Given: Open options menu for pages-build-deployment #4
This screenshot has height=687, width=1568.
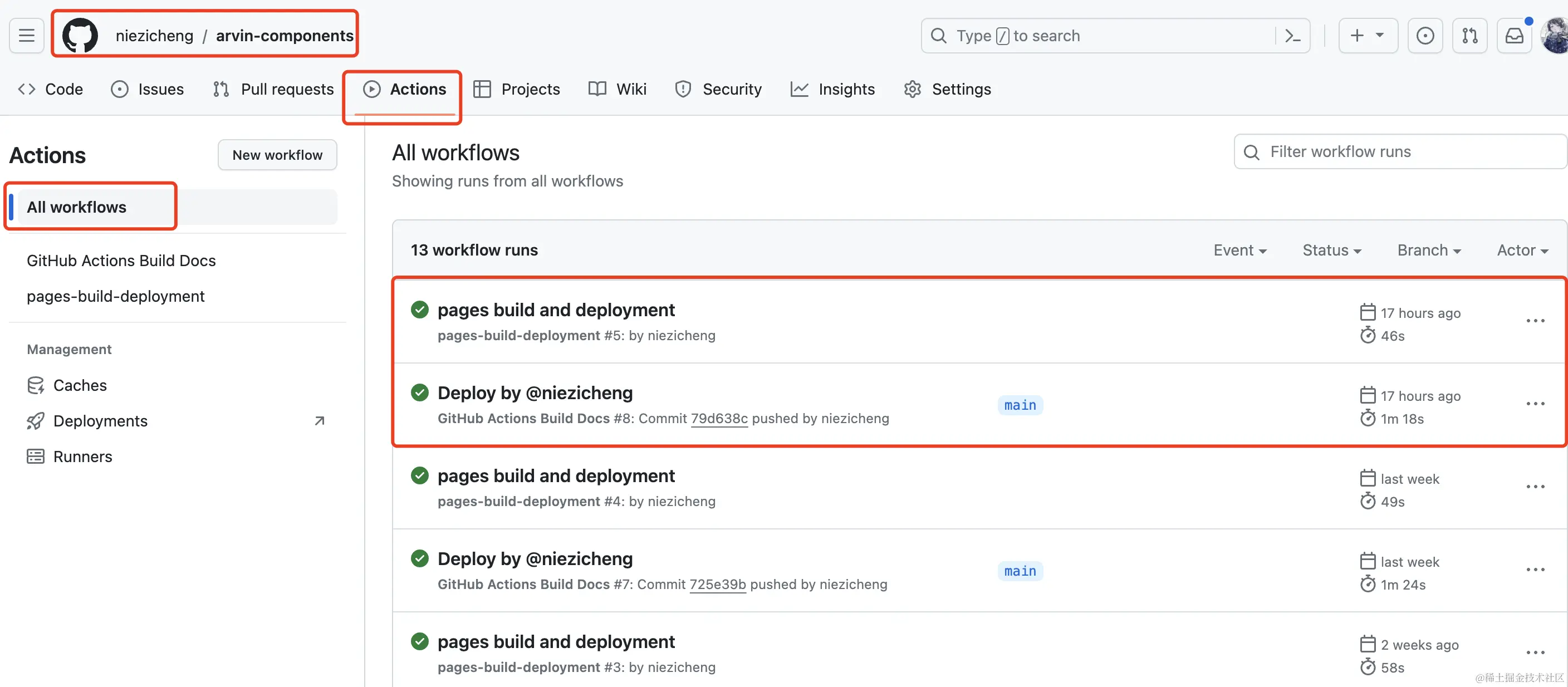Looking at the screenshot, I should pyautogui.click(x=1535, y=487).
